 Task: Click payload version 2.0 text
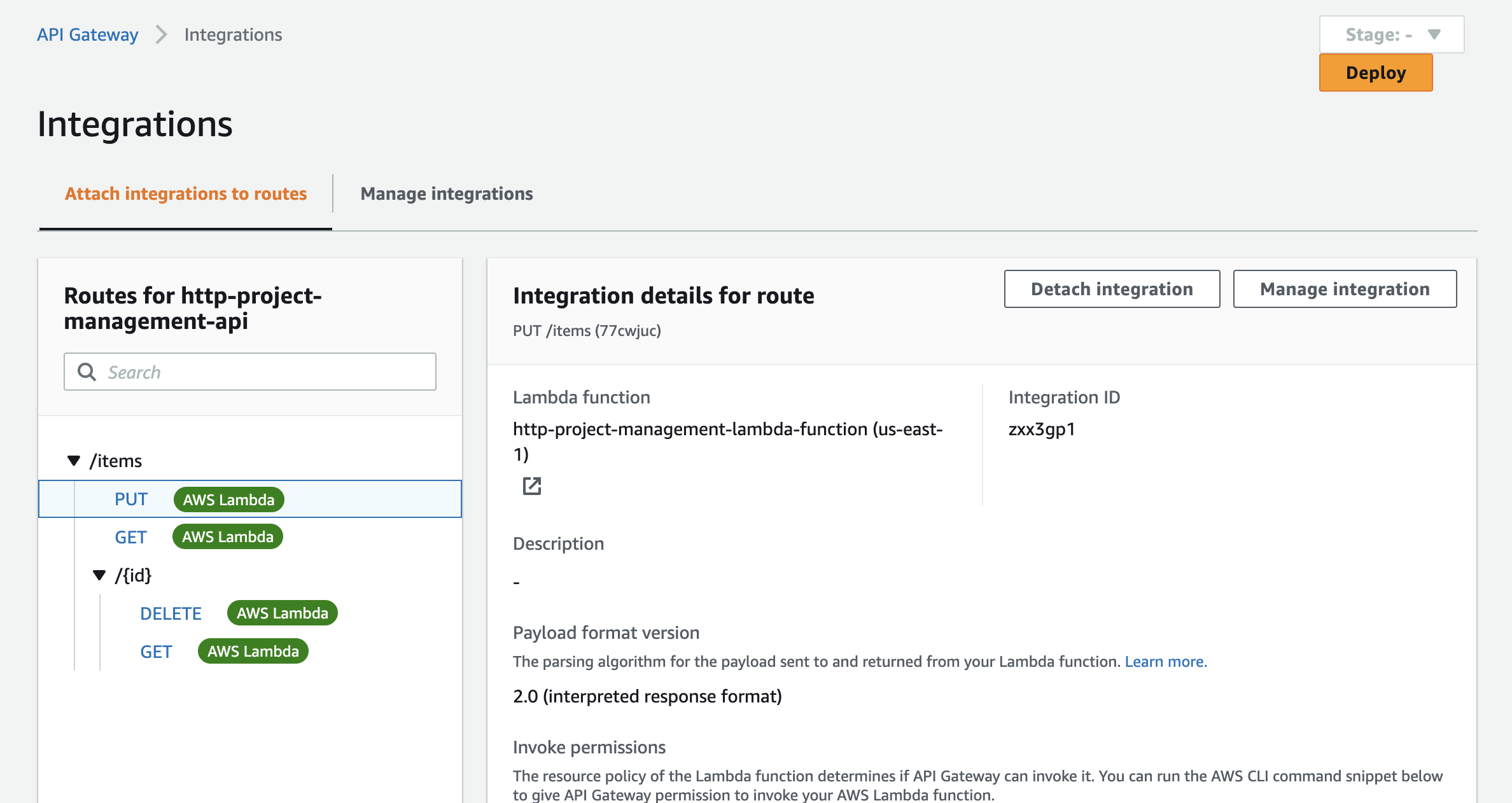[647, 696]
